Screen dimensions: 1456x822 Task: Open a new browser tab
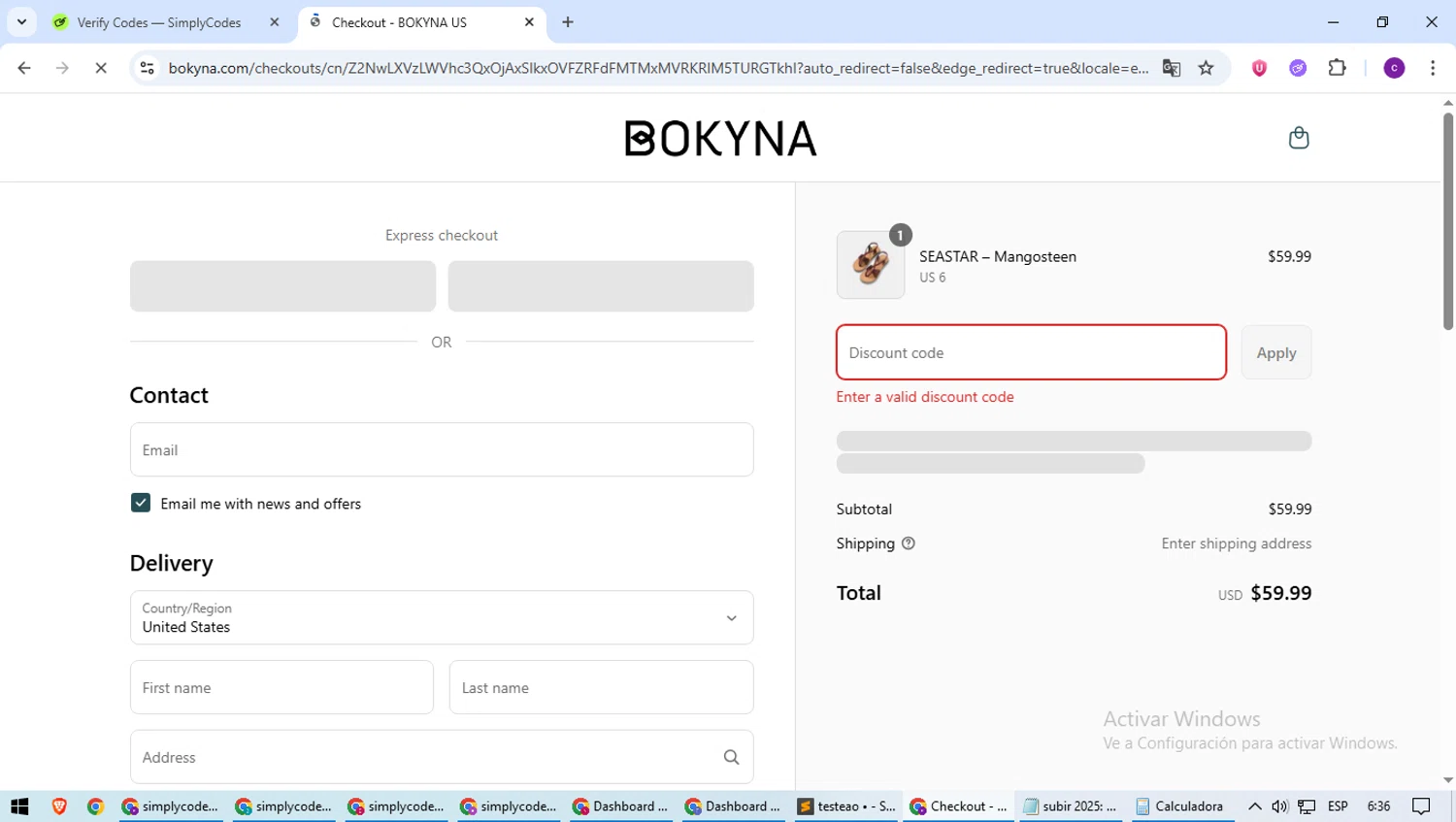[x=568, y=22]
